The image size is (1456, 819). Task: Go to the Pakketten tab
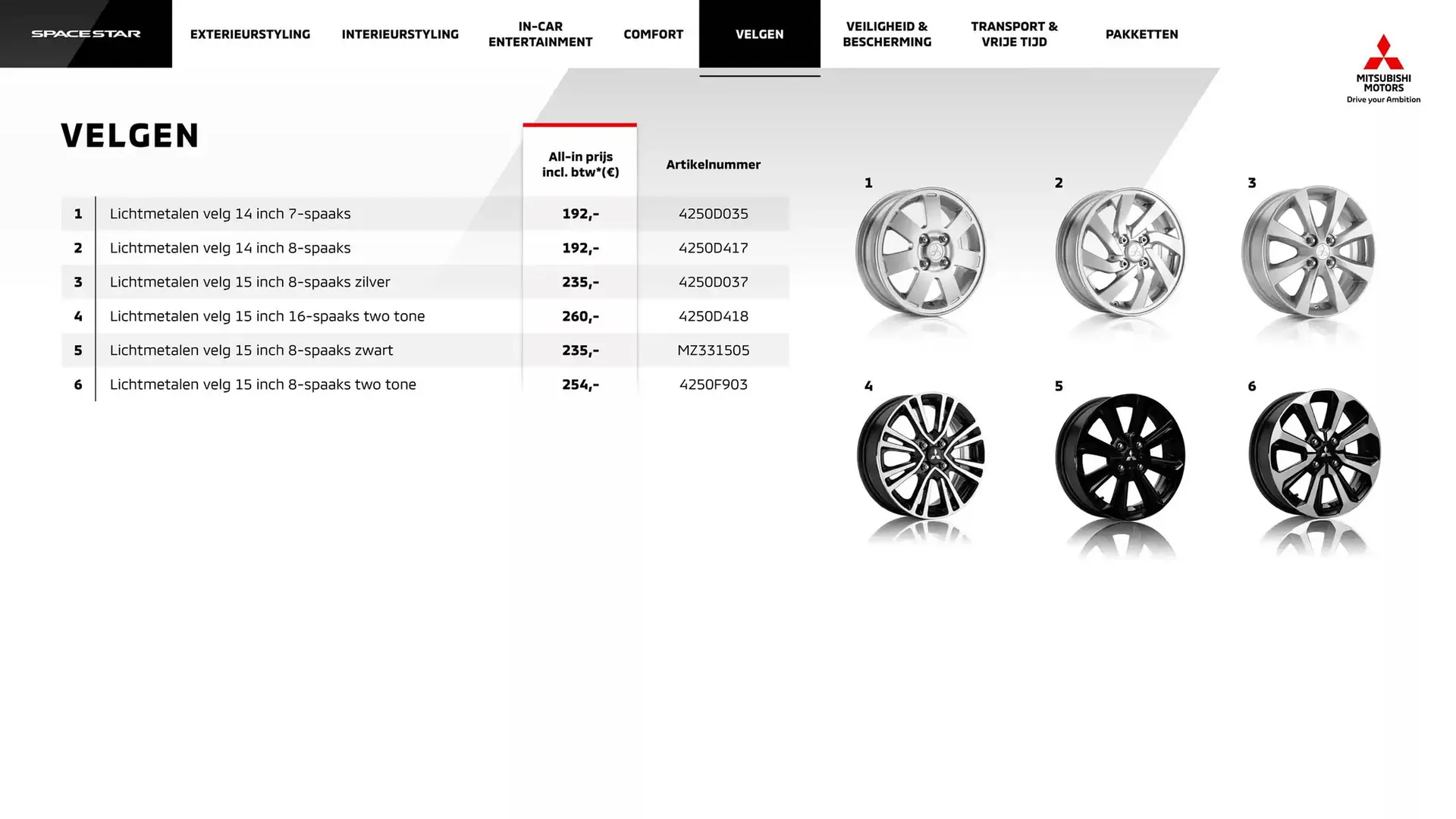1141,34
